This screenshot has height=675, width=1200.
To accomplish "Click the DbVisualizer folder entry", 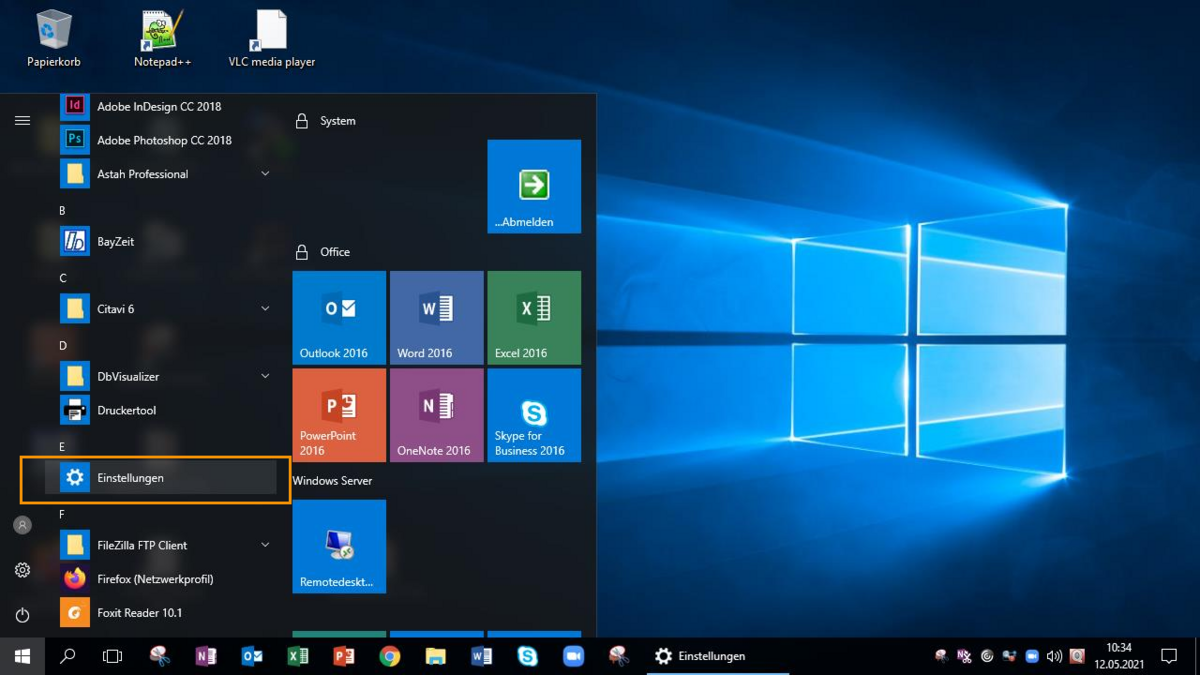I will [161, 376].
